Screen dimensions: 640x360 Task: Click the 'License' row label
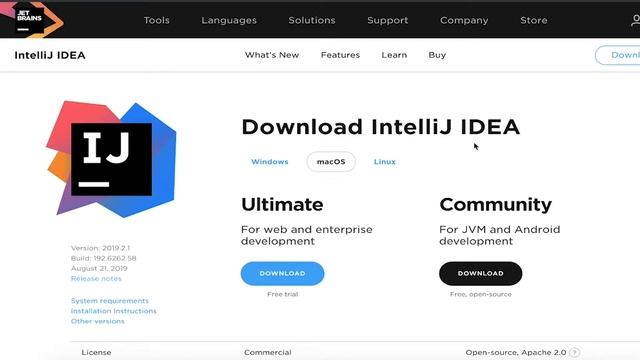click(96, 352)
